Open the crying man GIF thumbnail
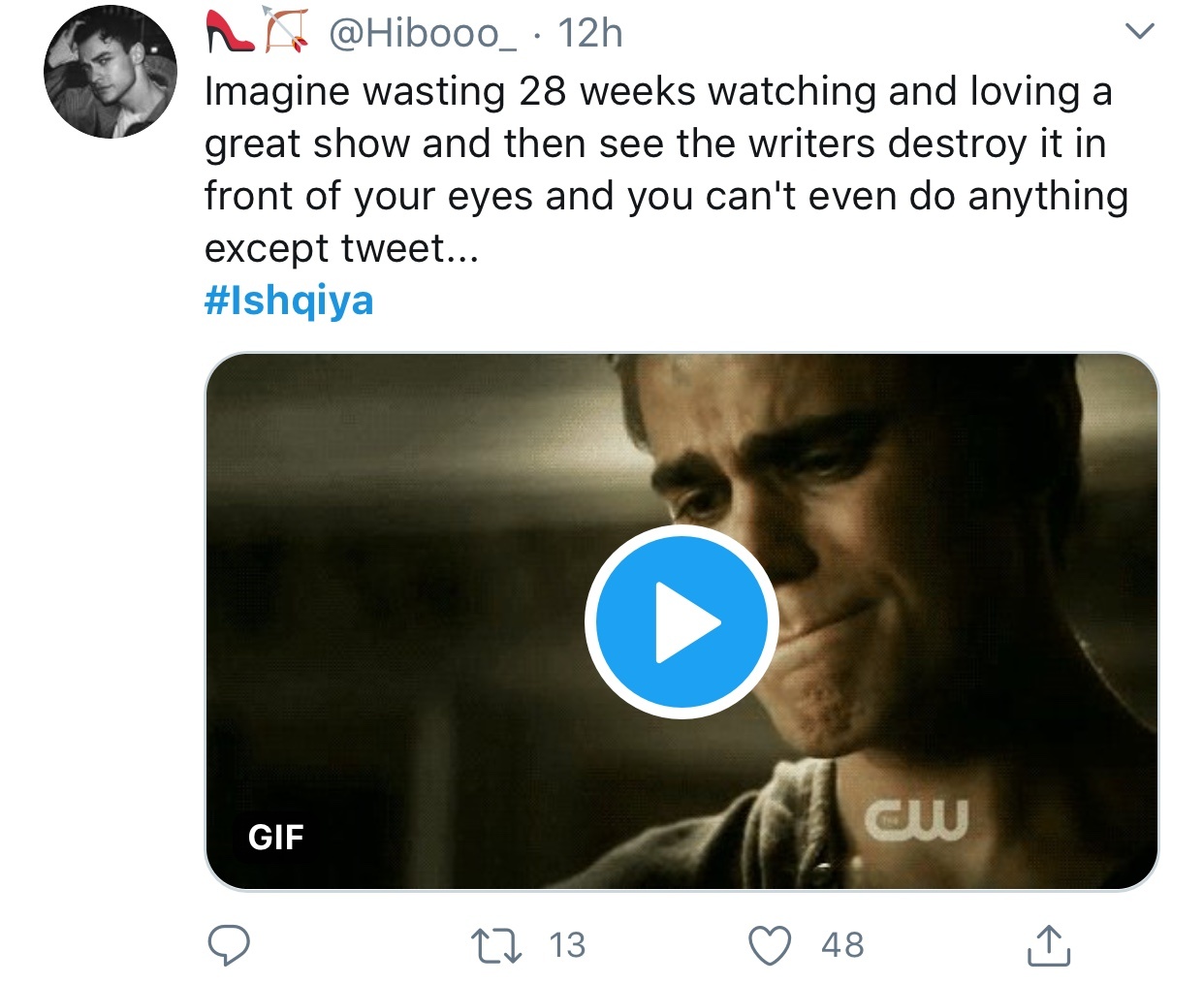Viewport: 1204px width, 984px height. [681, 621]
